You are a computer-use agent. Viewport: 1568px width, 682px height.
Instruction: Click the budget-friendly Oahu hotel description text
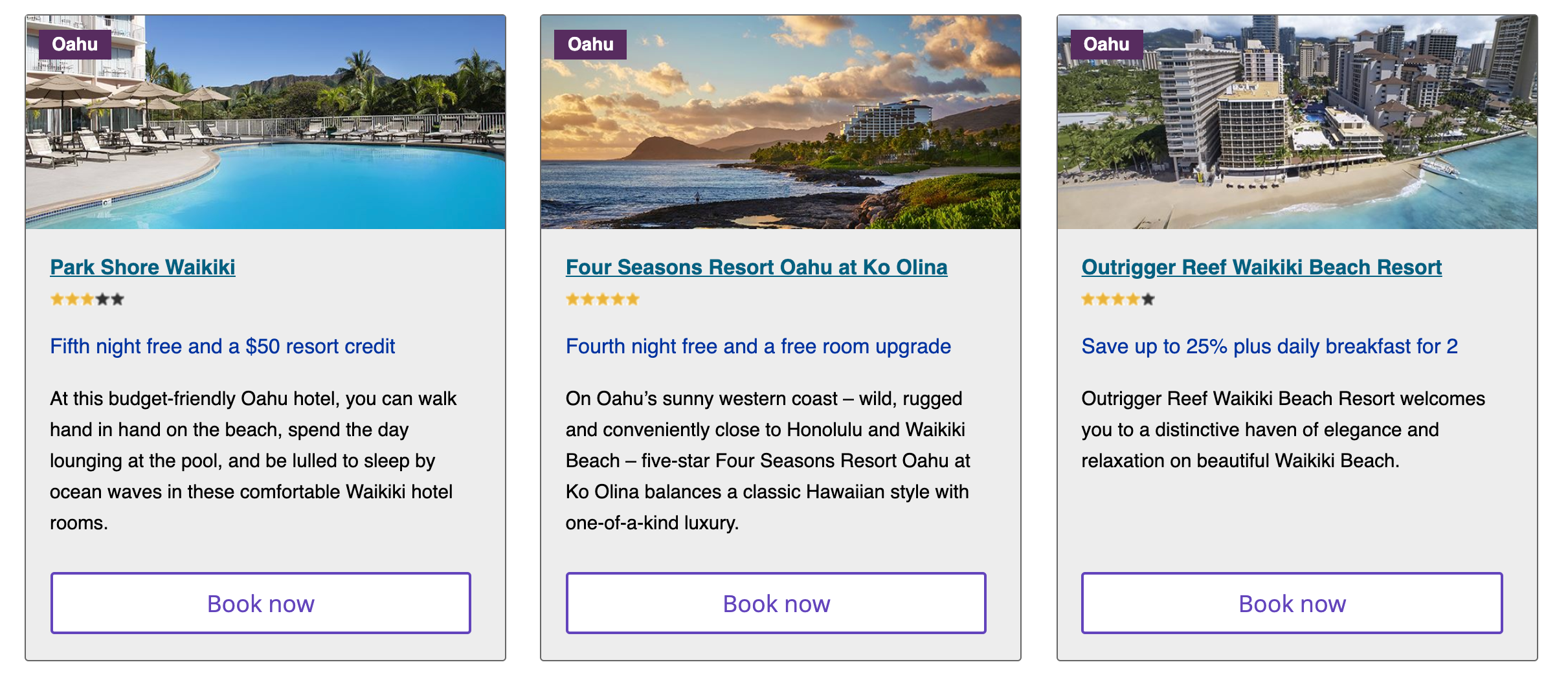click(x=252, y=461)
